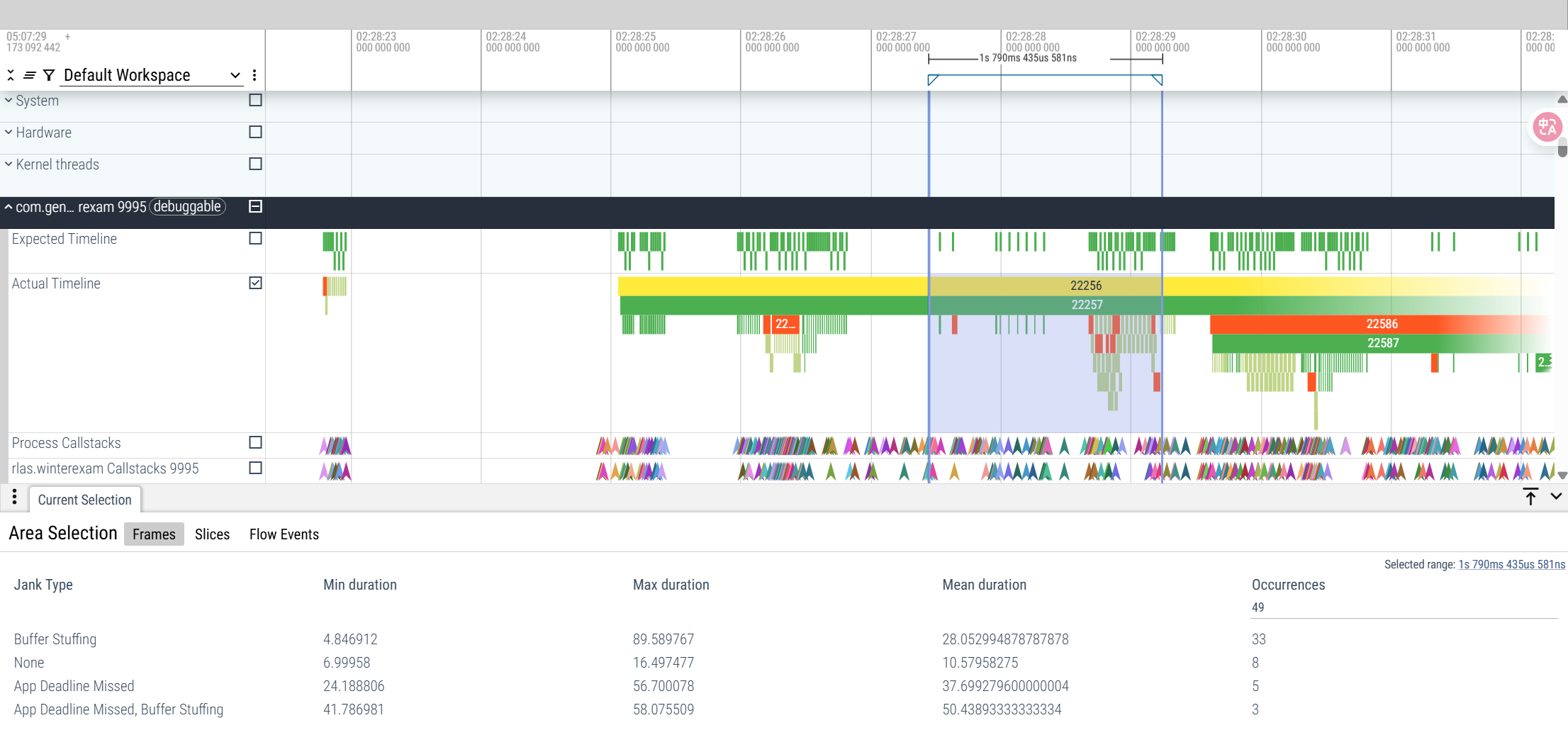Toggle the System group checkbox
This screenshot has width=1568, height=730.
click(x=256, y=101)
